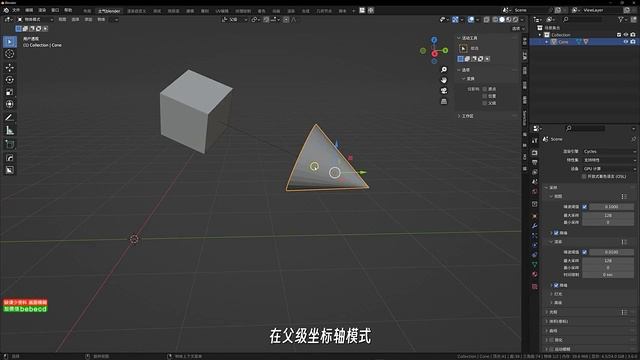Enable the 原点 (Origins) affect-only checkbox
This screenshot has height=360, width=640.
click(485, 89)
